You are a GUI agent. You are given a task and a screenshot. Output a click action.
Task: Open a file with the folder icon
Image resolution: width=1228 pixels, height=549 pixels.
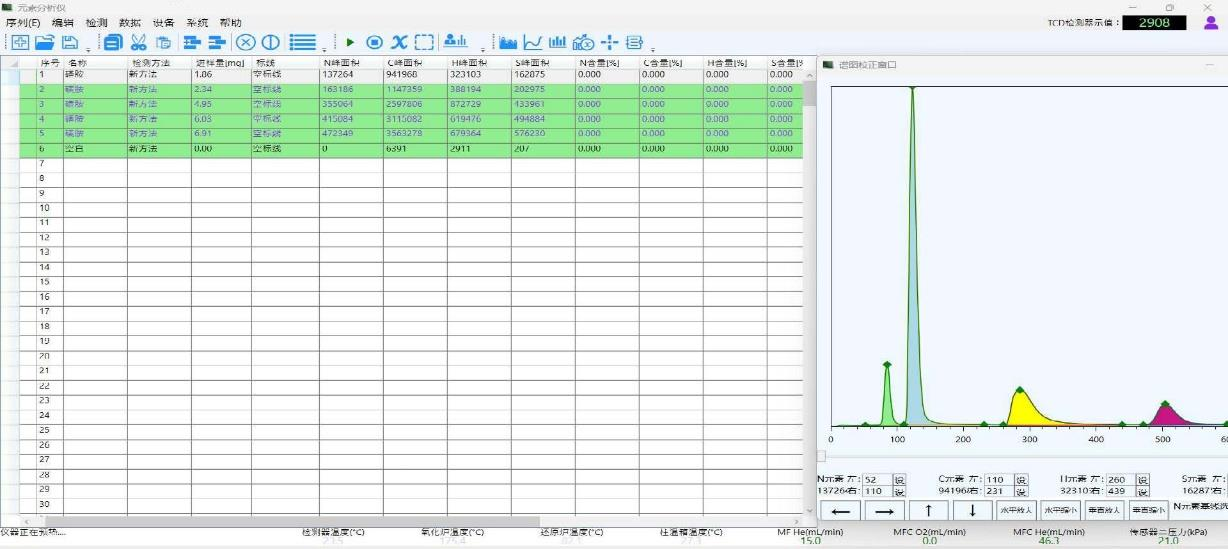45,42
